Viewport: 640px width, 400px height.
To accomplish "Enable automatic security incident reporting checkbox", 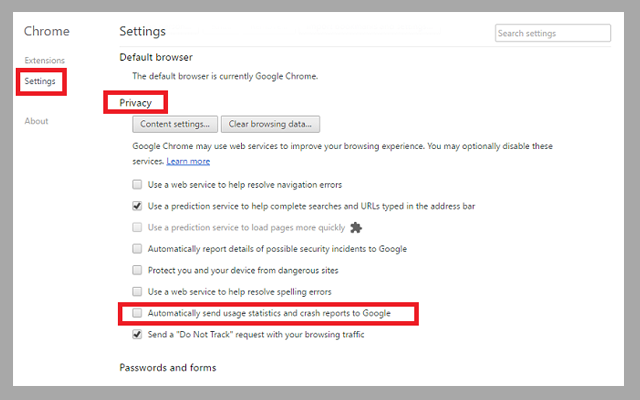I will pos(138,249).
